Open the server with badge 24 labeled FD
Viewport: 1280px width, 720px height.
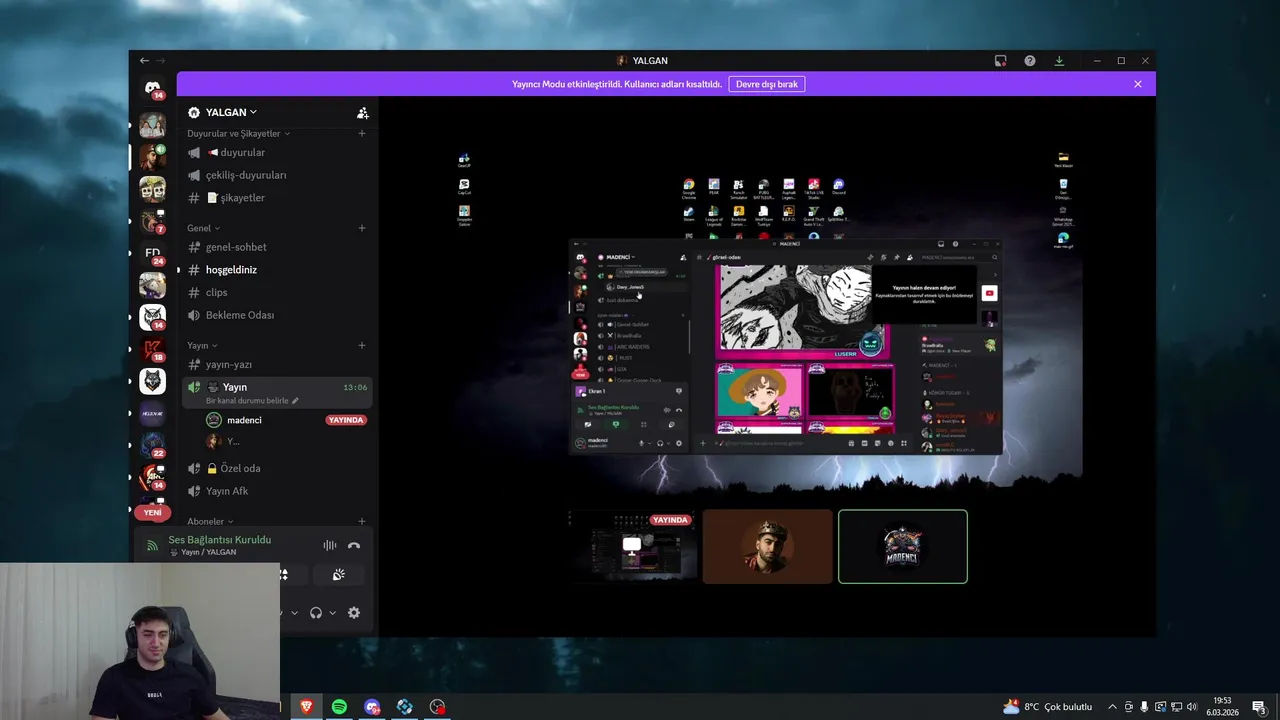click(152, 253)
